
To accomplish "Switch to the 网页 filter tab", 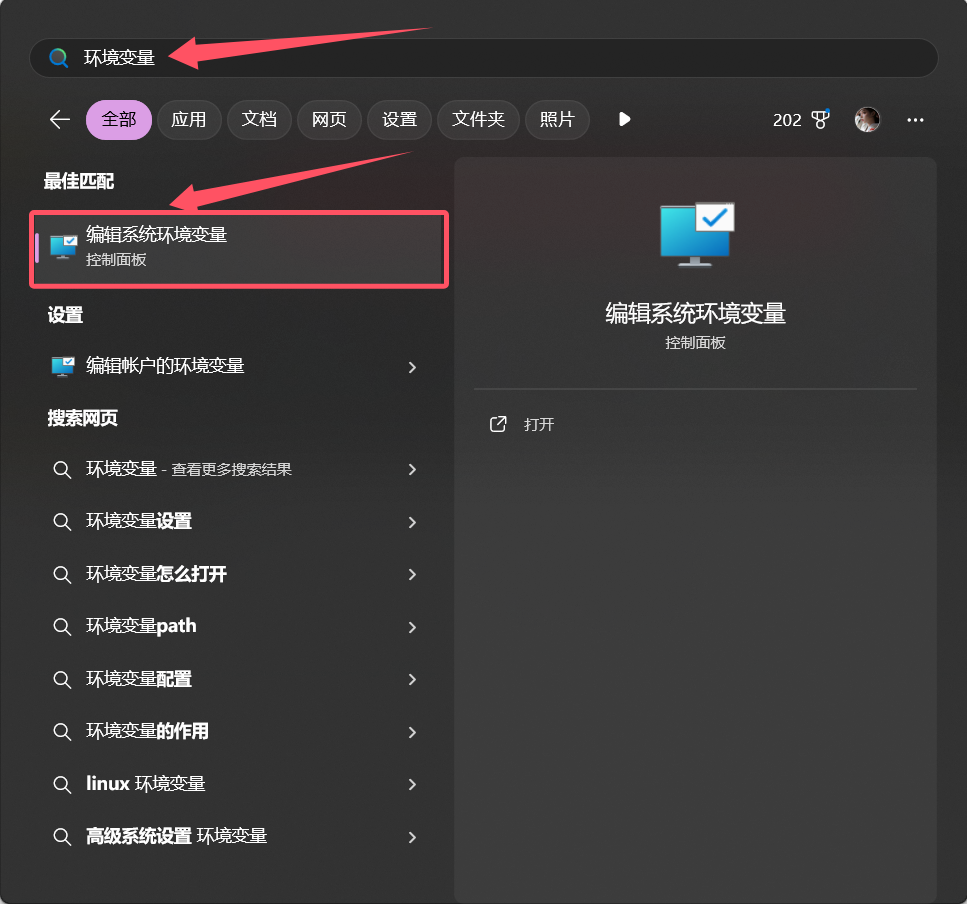I will 329,120.
